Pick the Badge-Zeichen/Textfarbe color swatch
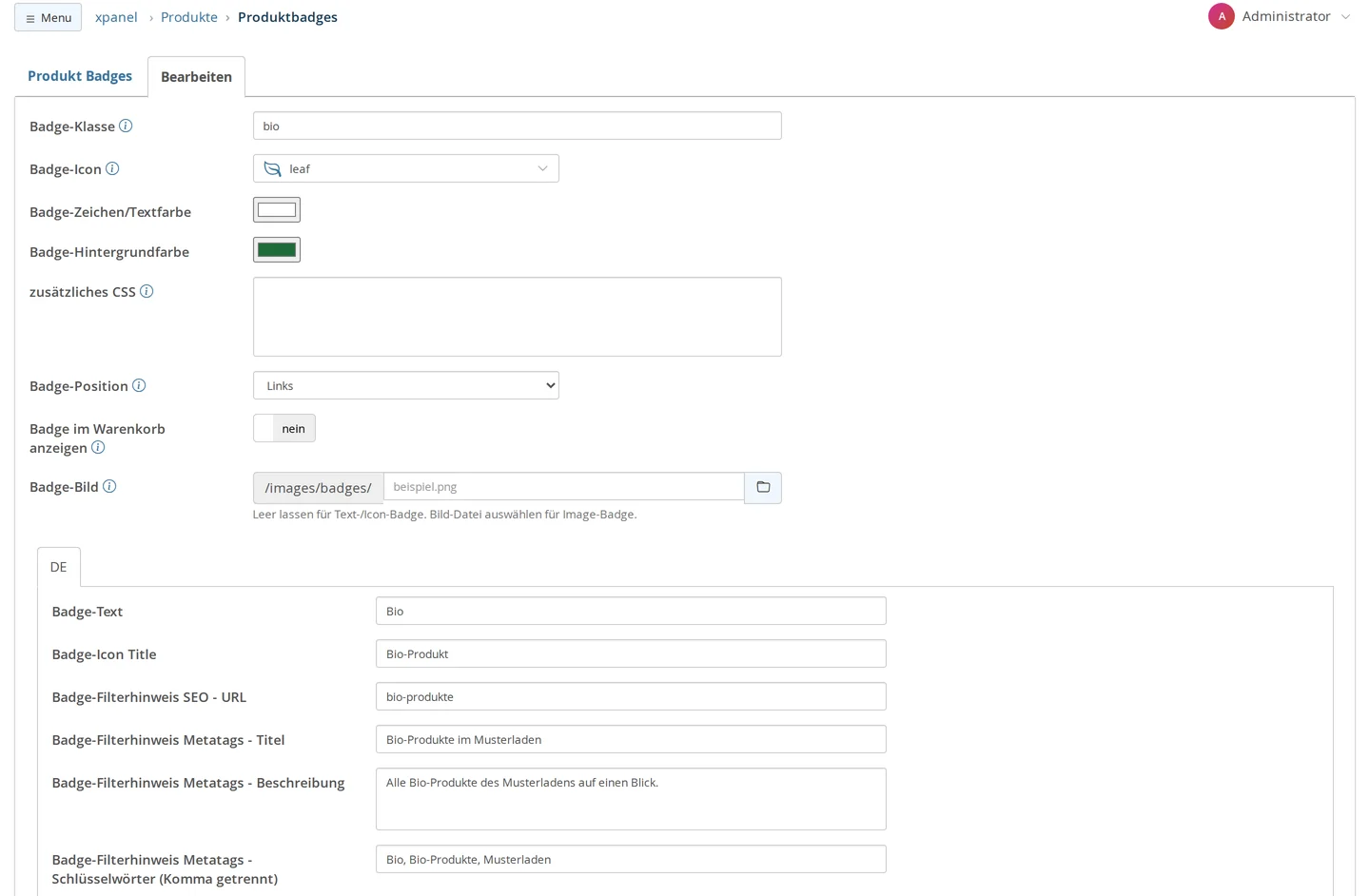1370x896 pixels. click(x=277, y=209)
